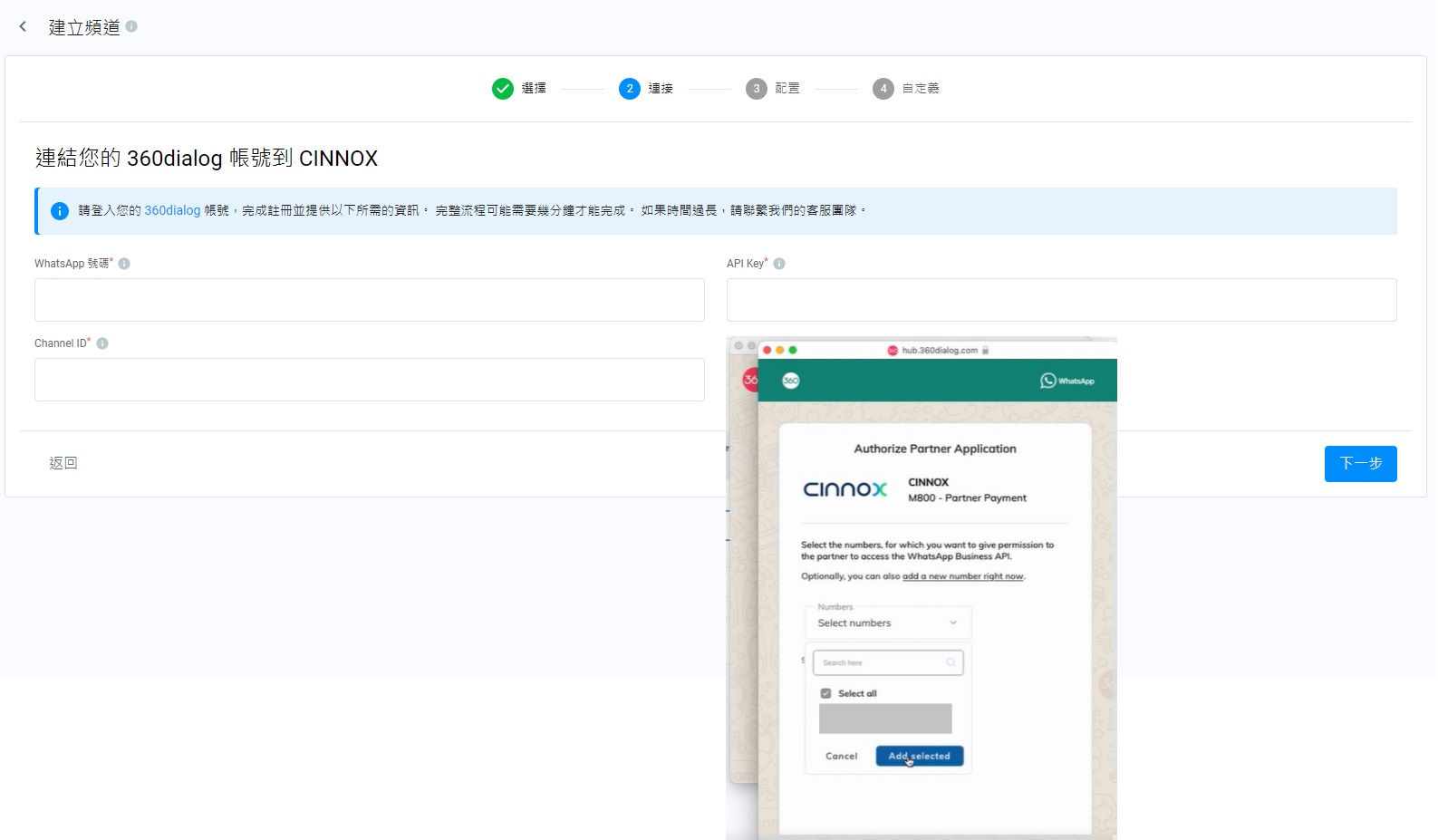Viewport: 1438px width, 840px height.
Task: Focus the API Key input field
Action: pyautogui.click(x=1062, y=300)
